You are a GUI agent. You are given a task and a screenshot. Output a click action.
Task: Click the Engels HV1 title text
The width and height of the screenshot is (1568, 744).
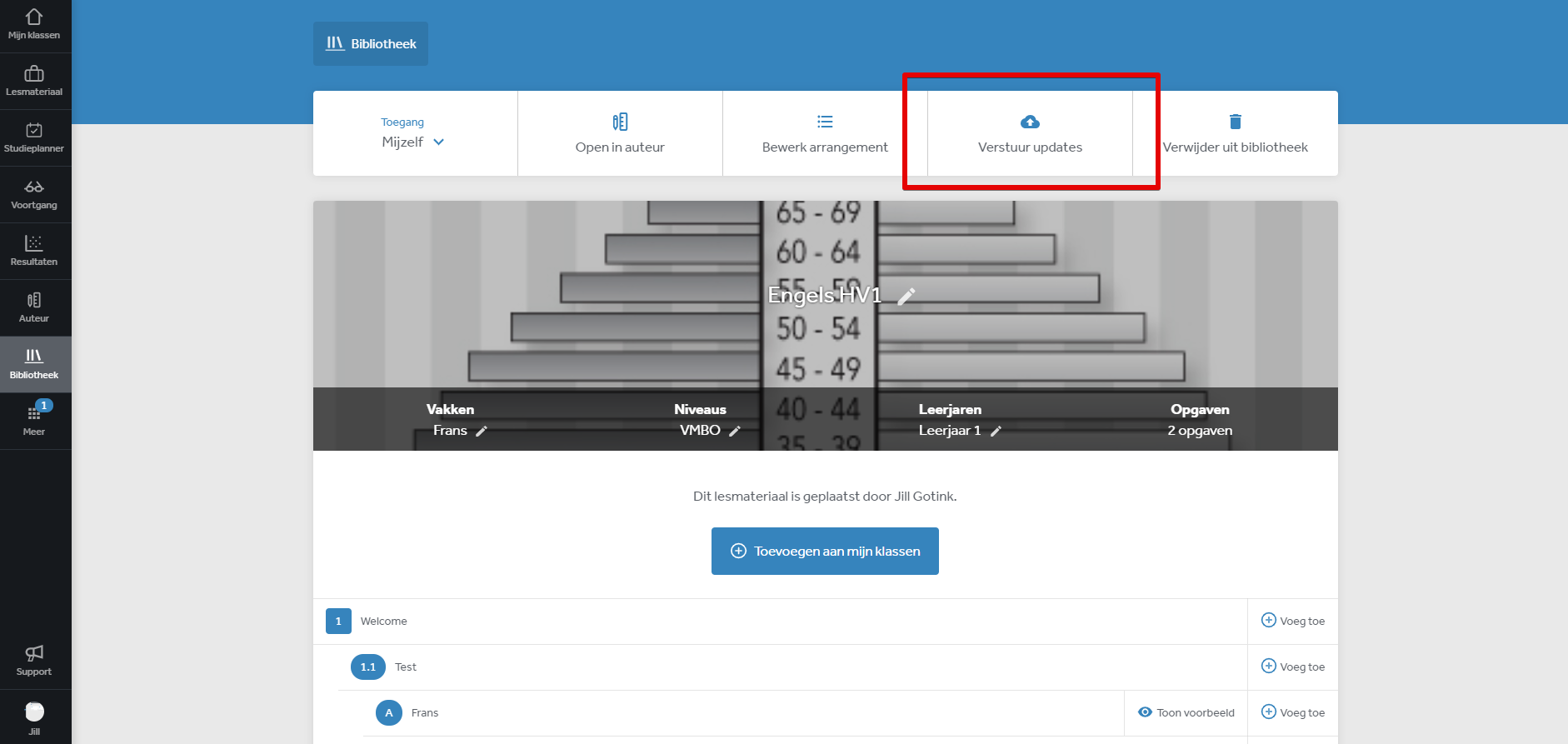pos(824,296)
